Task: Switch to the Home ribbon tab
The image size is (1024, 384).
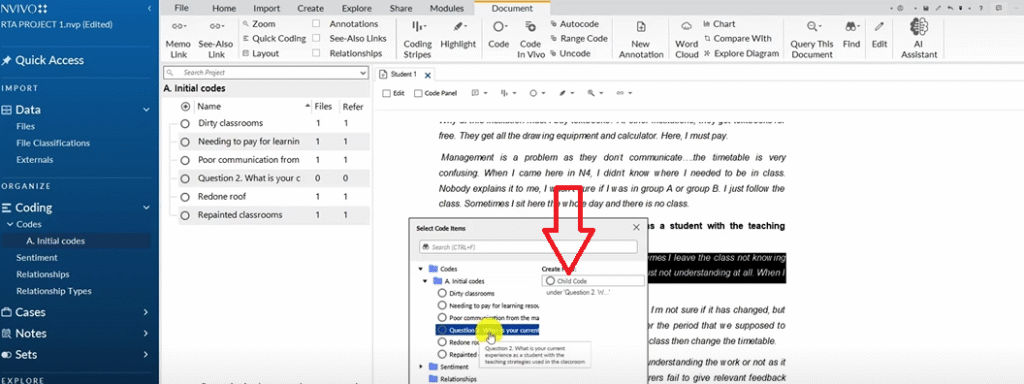Action: 224,8
